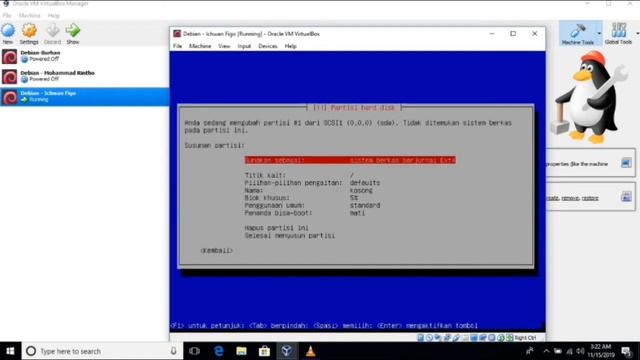Open Global Tools in VirtualBox Manager

pyautogui.click(x=618, y=33)
